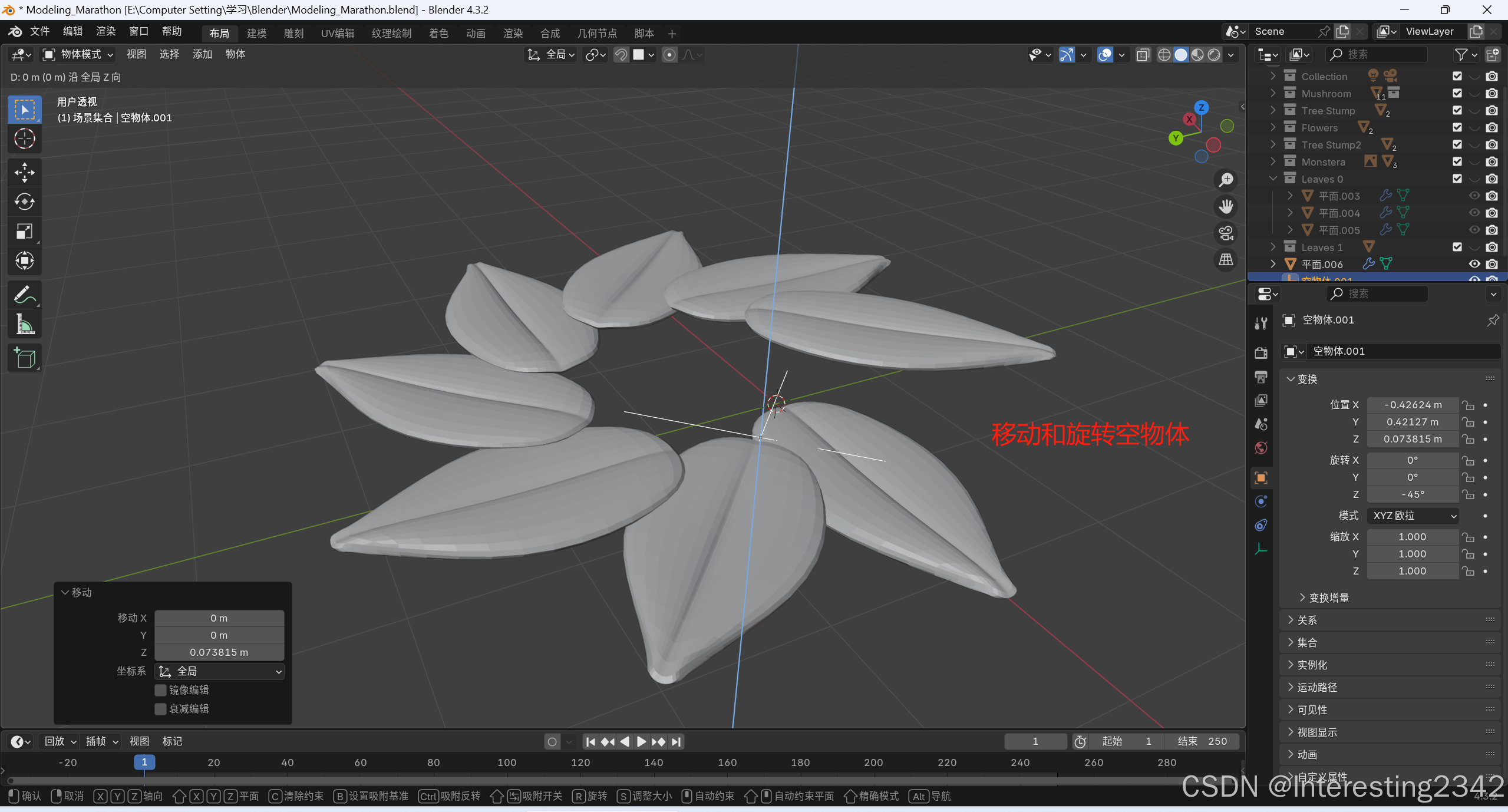The width and height of the screenshot is (1508, 812).
Task: Expand the 关系 panel
Action: 1306,620
